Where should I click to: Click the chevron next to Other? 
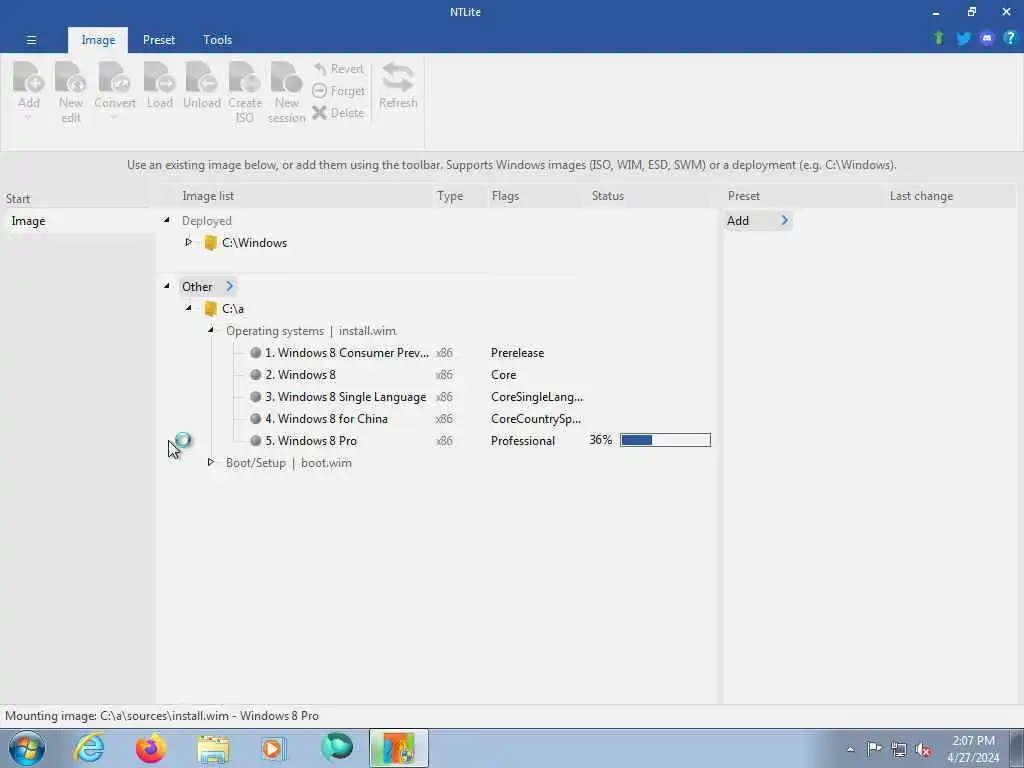coord(229,286)
